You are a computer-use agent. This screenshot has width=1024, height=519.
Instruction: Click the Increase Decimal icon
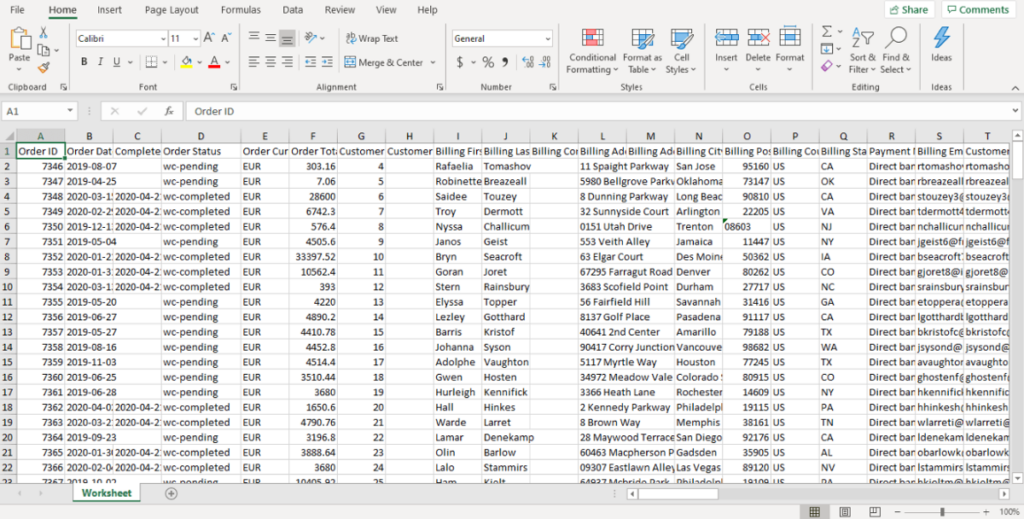528,63
